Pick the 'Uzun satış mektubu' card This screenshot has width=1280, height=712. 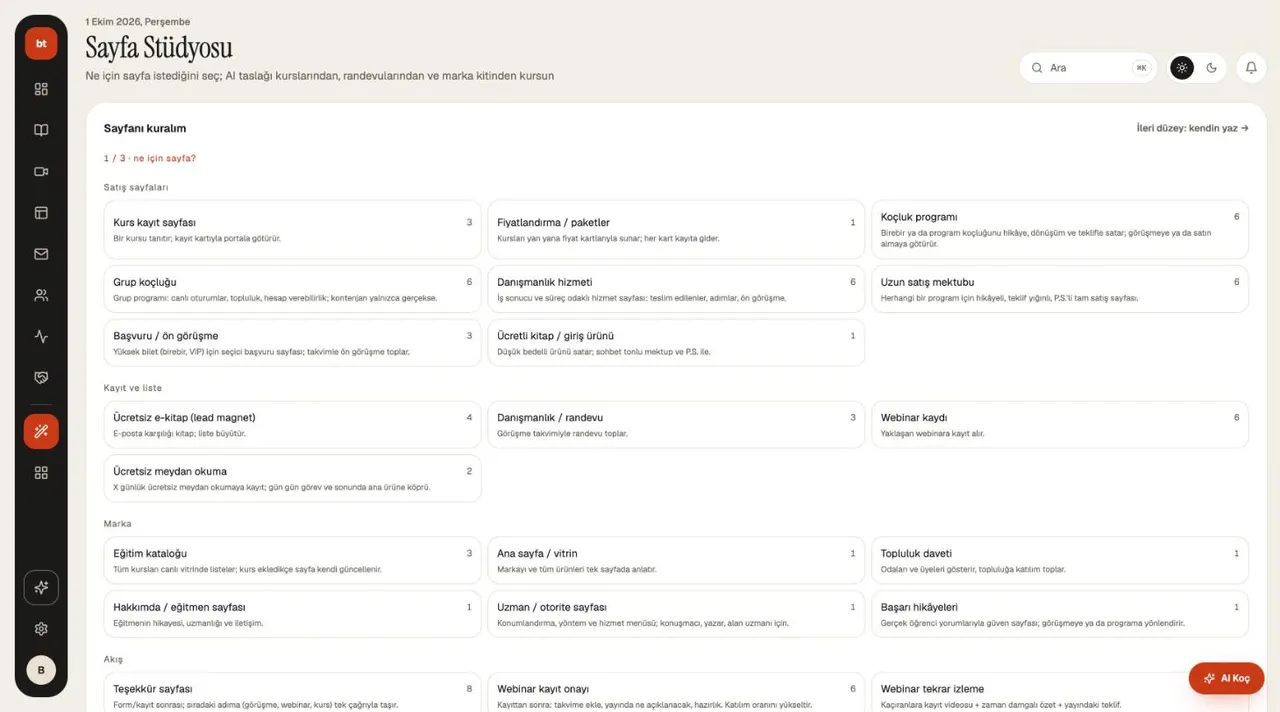point(1060,289)
